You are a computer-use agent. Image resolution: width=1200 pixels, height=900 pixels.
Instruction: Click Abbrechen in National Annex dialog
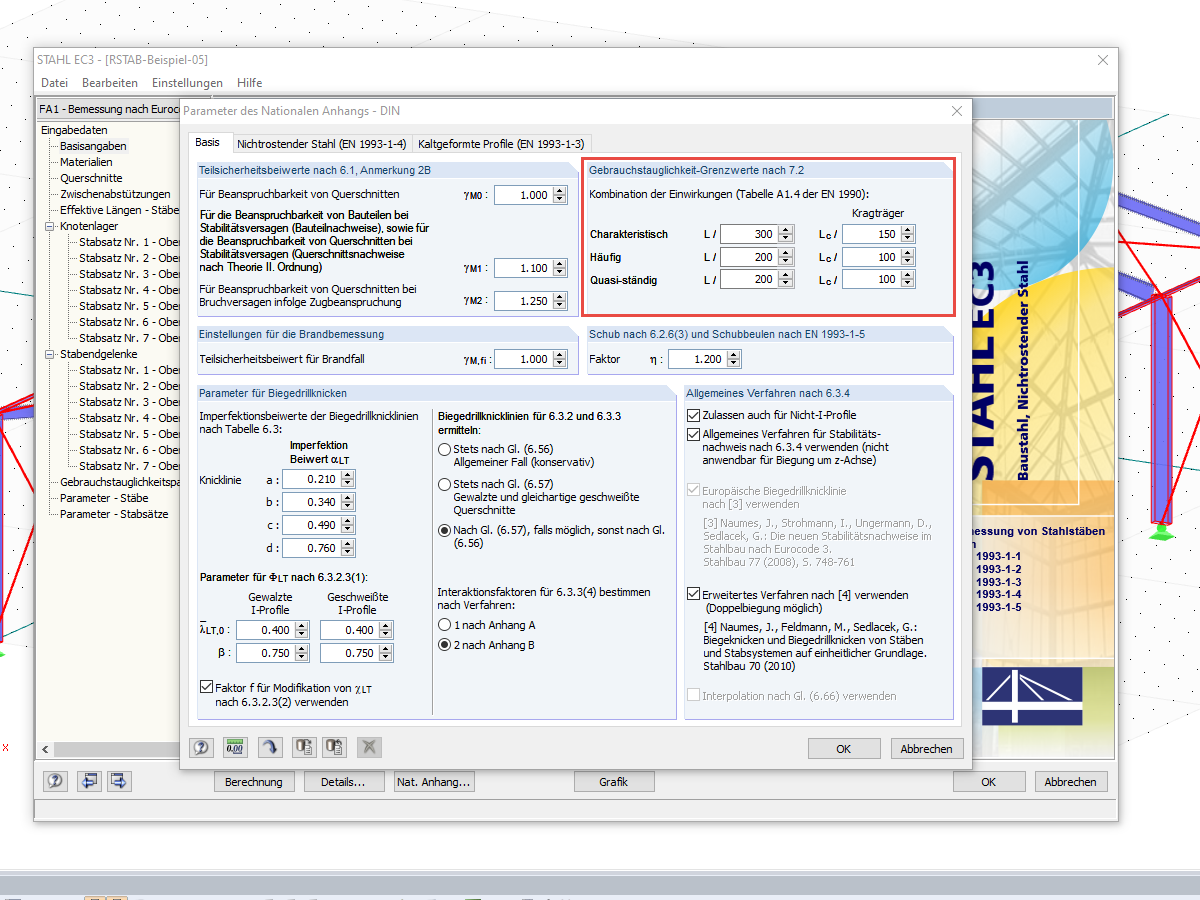click(926, 749)
